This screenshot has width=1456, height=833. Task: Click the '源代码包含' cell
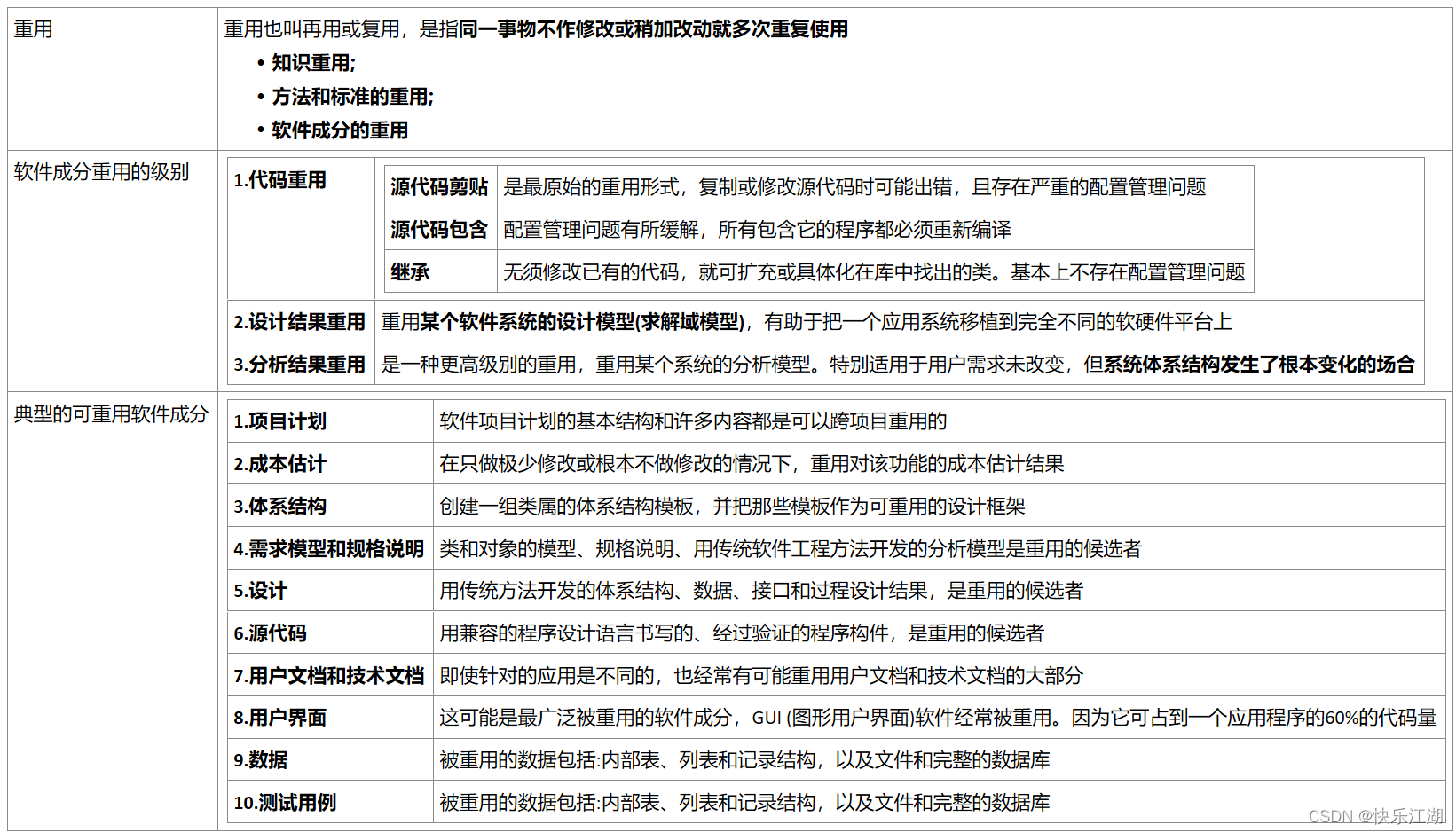441,230
